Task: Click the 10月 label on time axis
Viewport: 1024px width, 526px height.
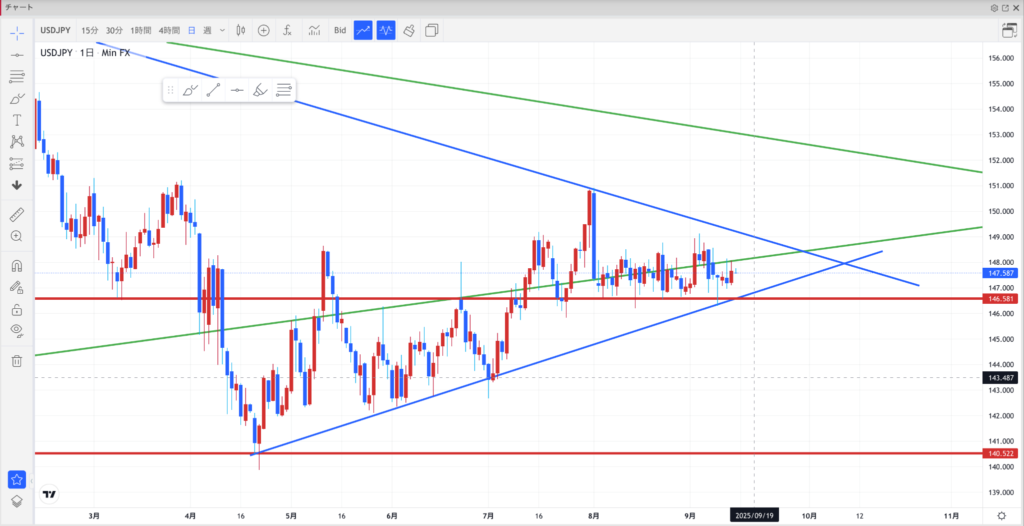Action: [x=809, y=516]
